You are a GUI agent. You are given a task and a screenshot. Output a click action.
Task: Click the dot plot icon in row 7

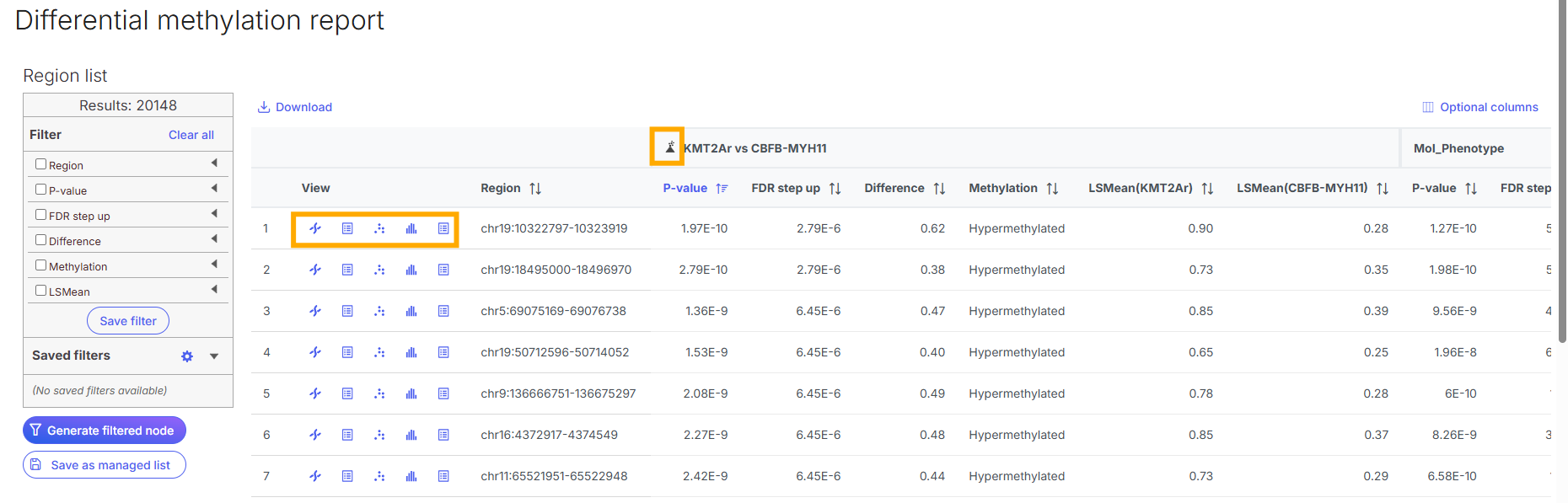click(x=379, y=476)
